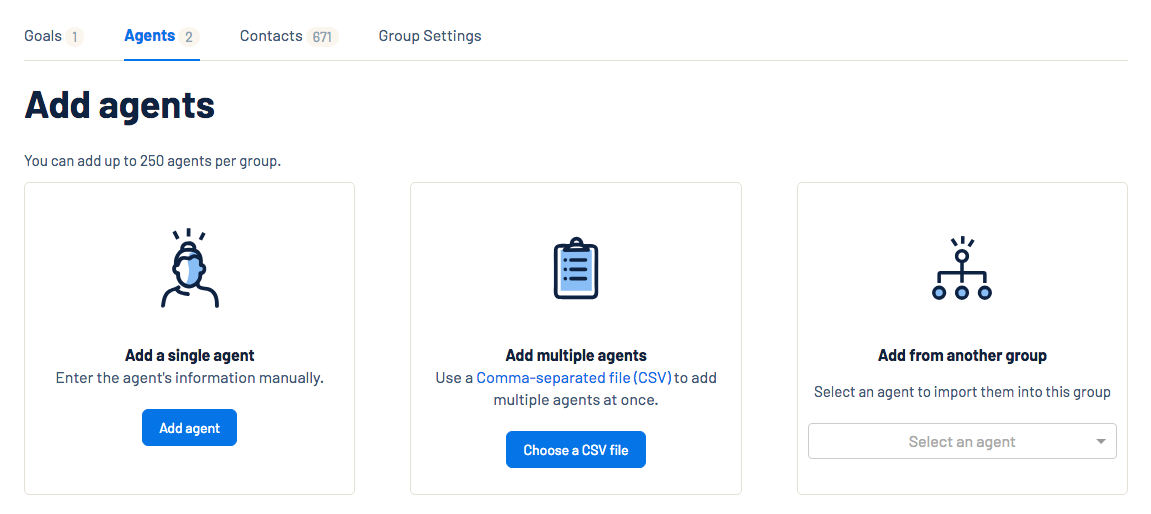Click Add a single agent heading
This screenshot has width=1151, height=514.
point(190,355)
